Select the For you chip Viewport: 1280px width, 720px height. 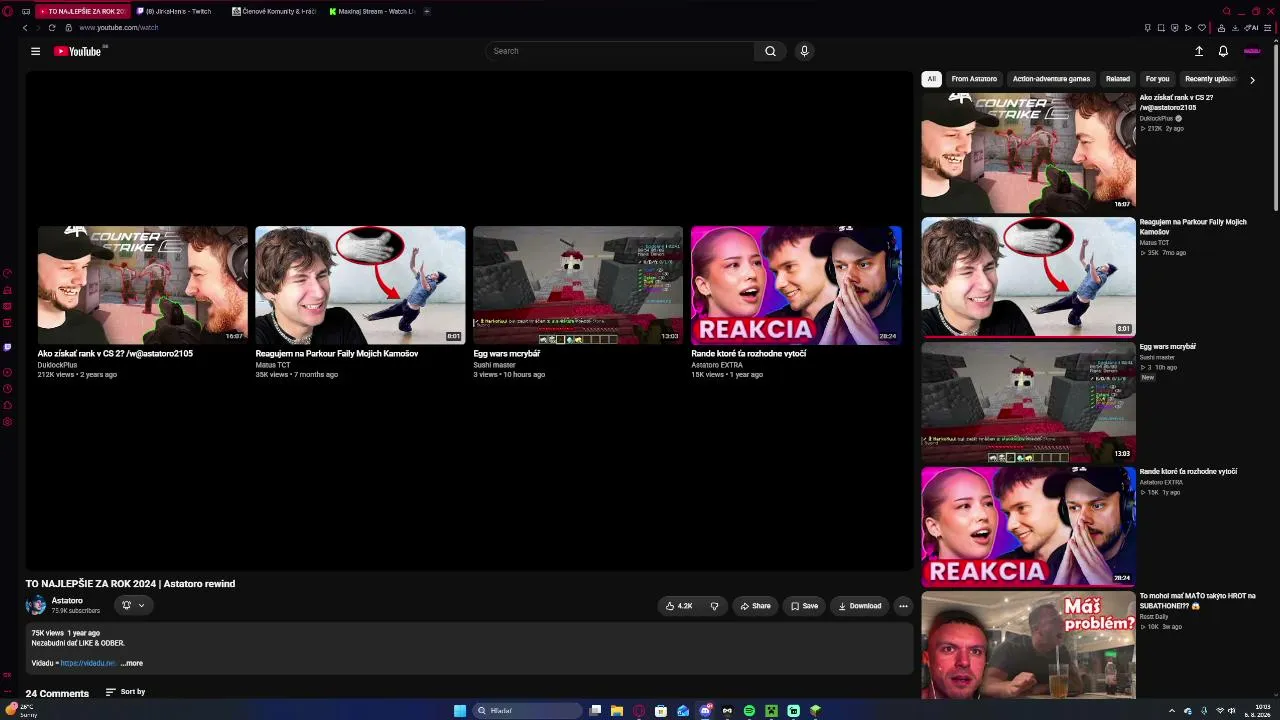[1157, 79]
